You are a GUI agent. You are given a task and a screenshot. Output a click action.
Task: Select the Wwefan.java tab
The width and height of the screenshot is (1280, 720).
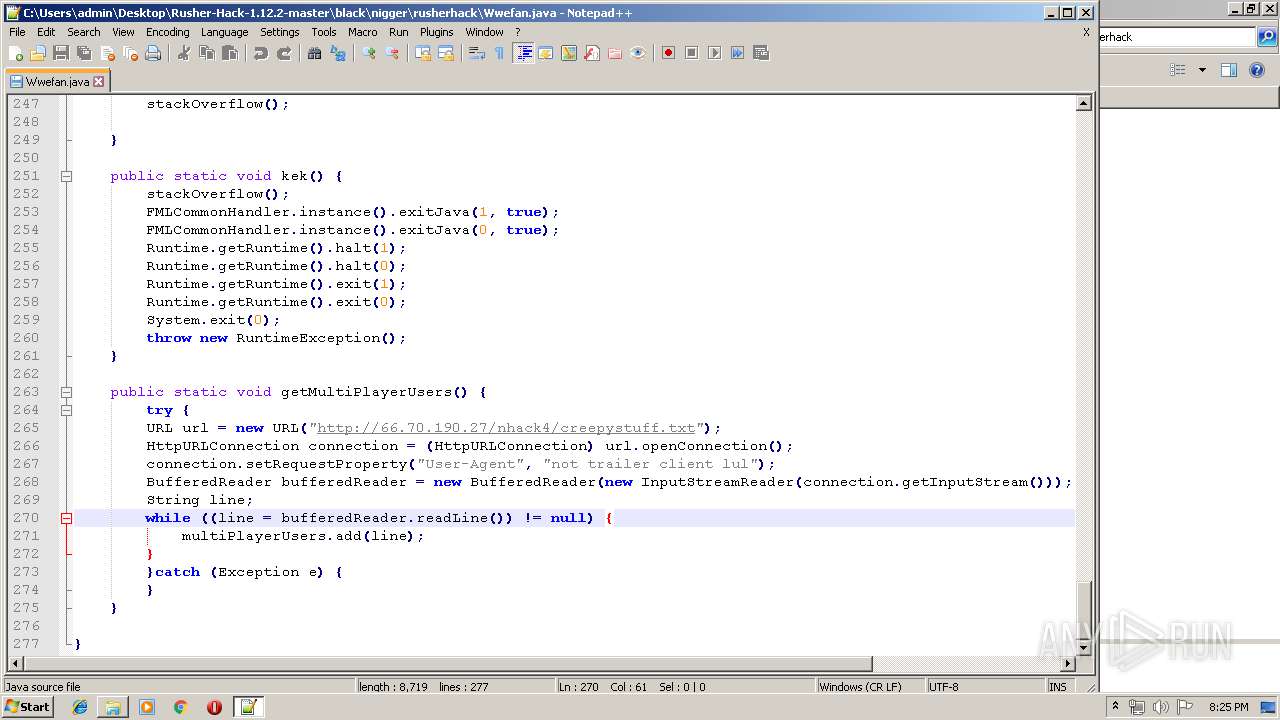[x=57, y=82]
